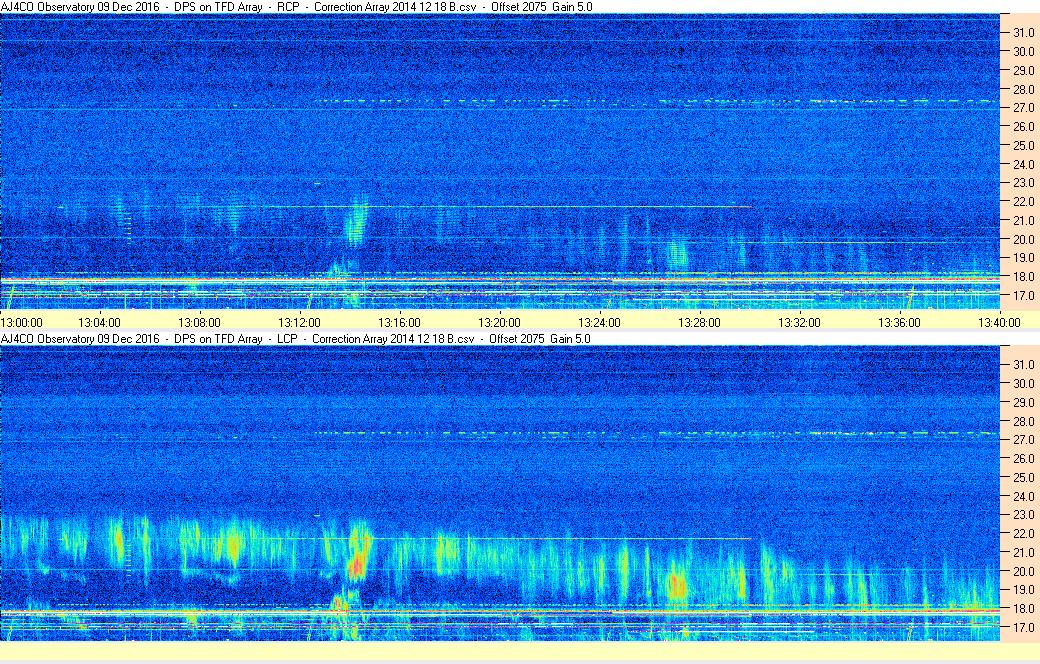
Task: Click 'Offset 2075' in the LCP title line
Action: coord(517,339)
